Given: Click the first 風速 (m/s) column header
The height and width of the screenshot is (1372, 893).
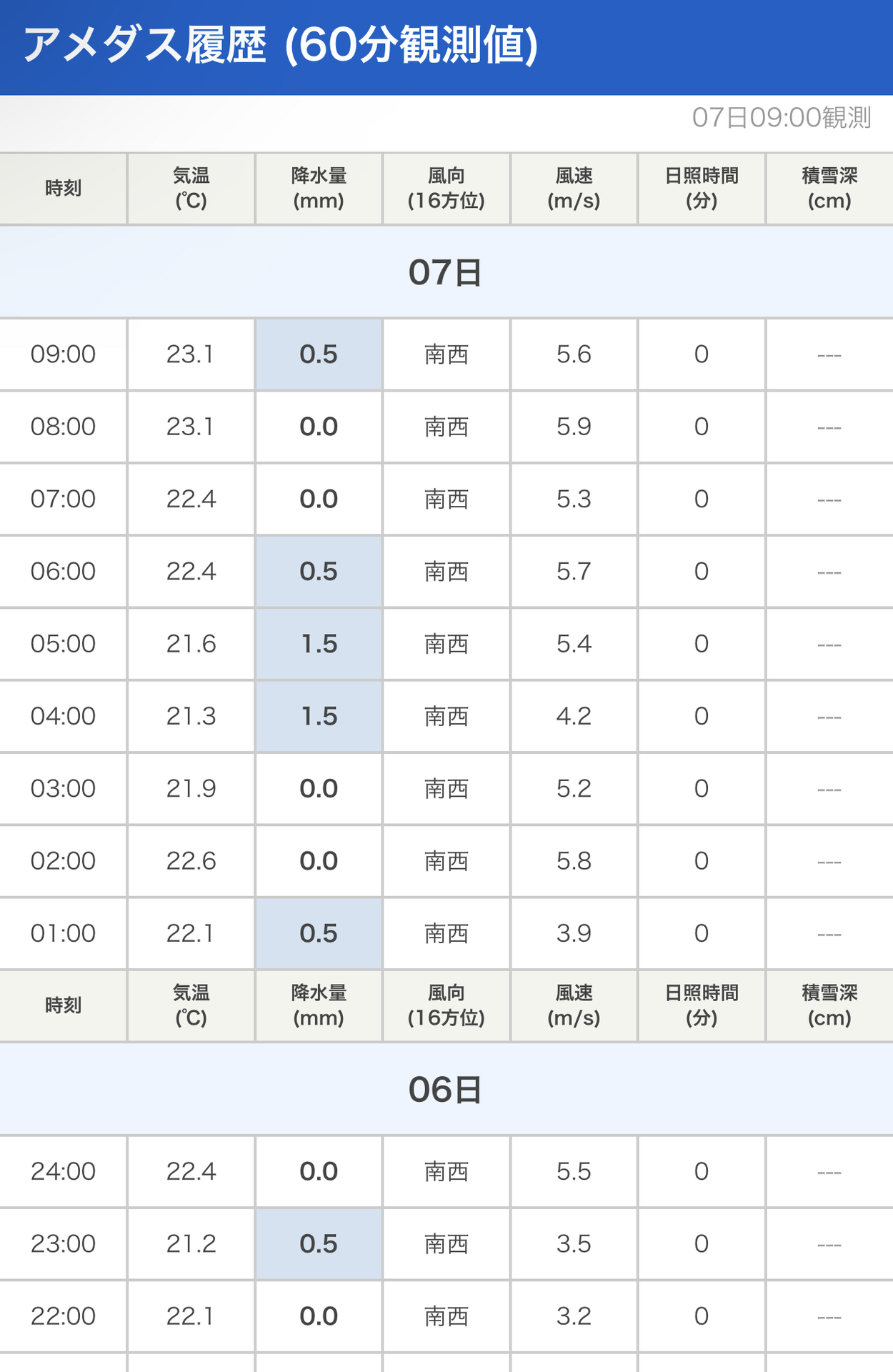Looking at the screenshot, I should [574, 189].
